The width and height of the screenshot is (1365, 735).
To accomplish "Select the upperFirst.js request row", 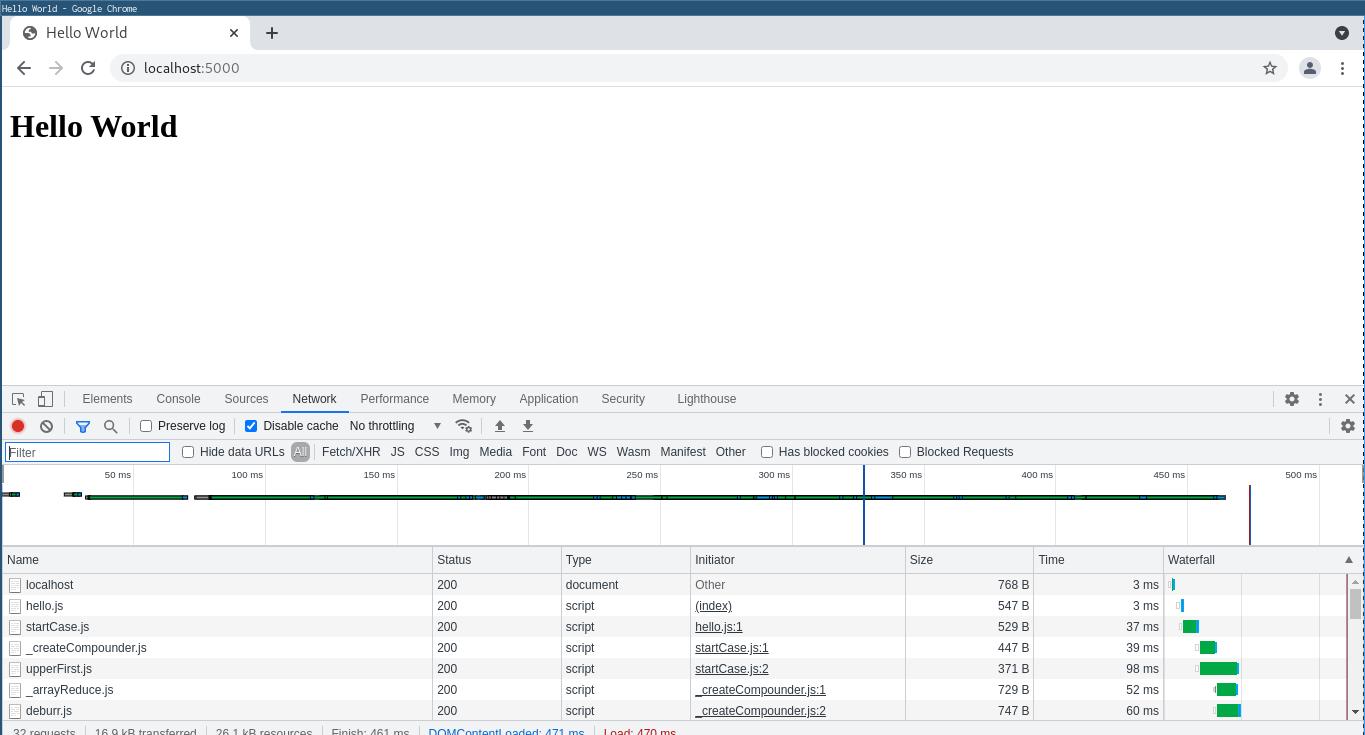I will click(675, 669).
